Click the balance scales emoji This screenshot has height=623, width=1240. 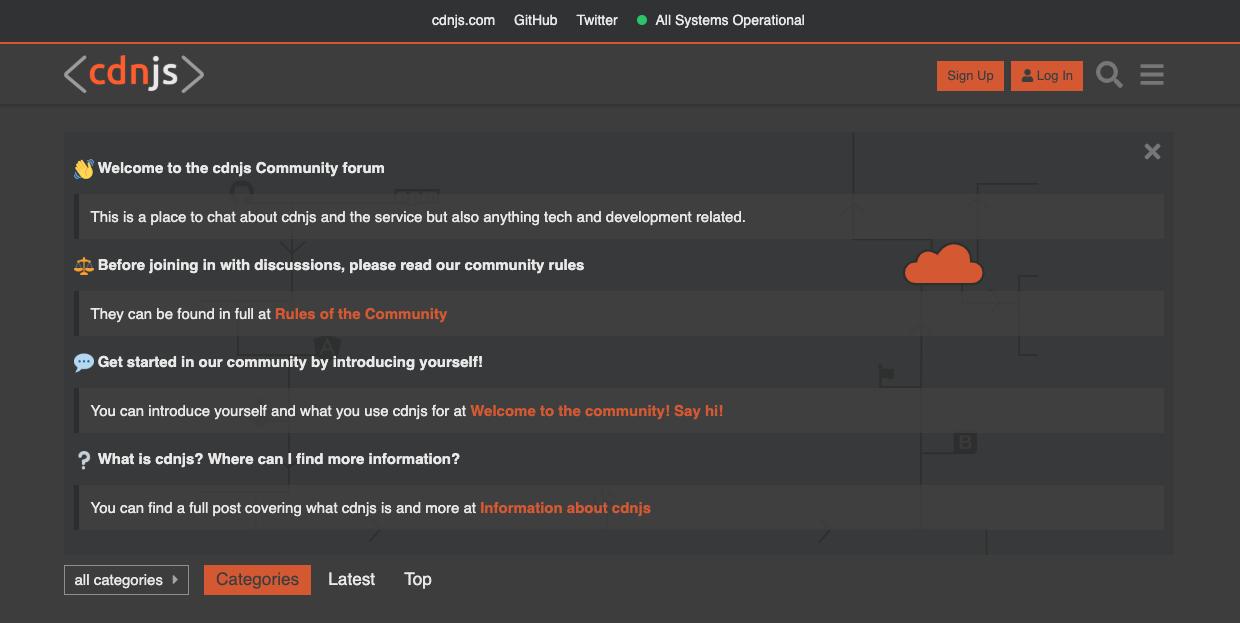[84, 266]
